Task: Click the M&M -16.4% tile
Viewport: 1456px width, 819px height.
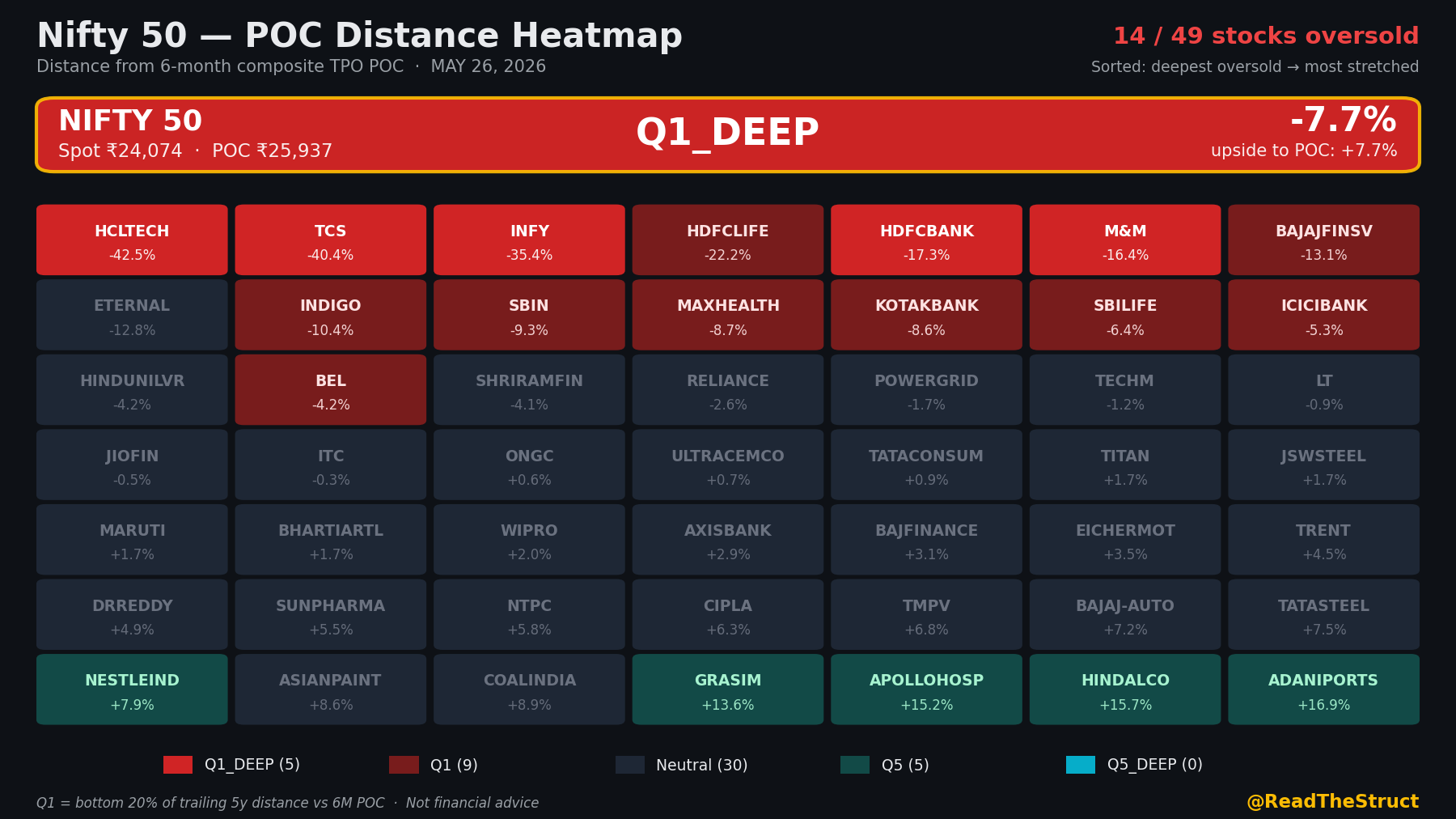Action: pyautogui.click(x=1125, y=240)
